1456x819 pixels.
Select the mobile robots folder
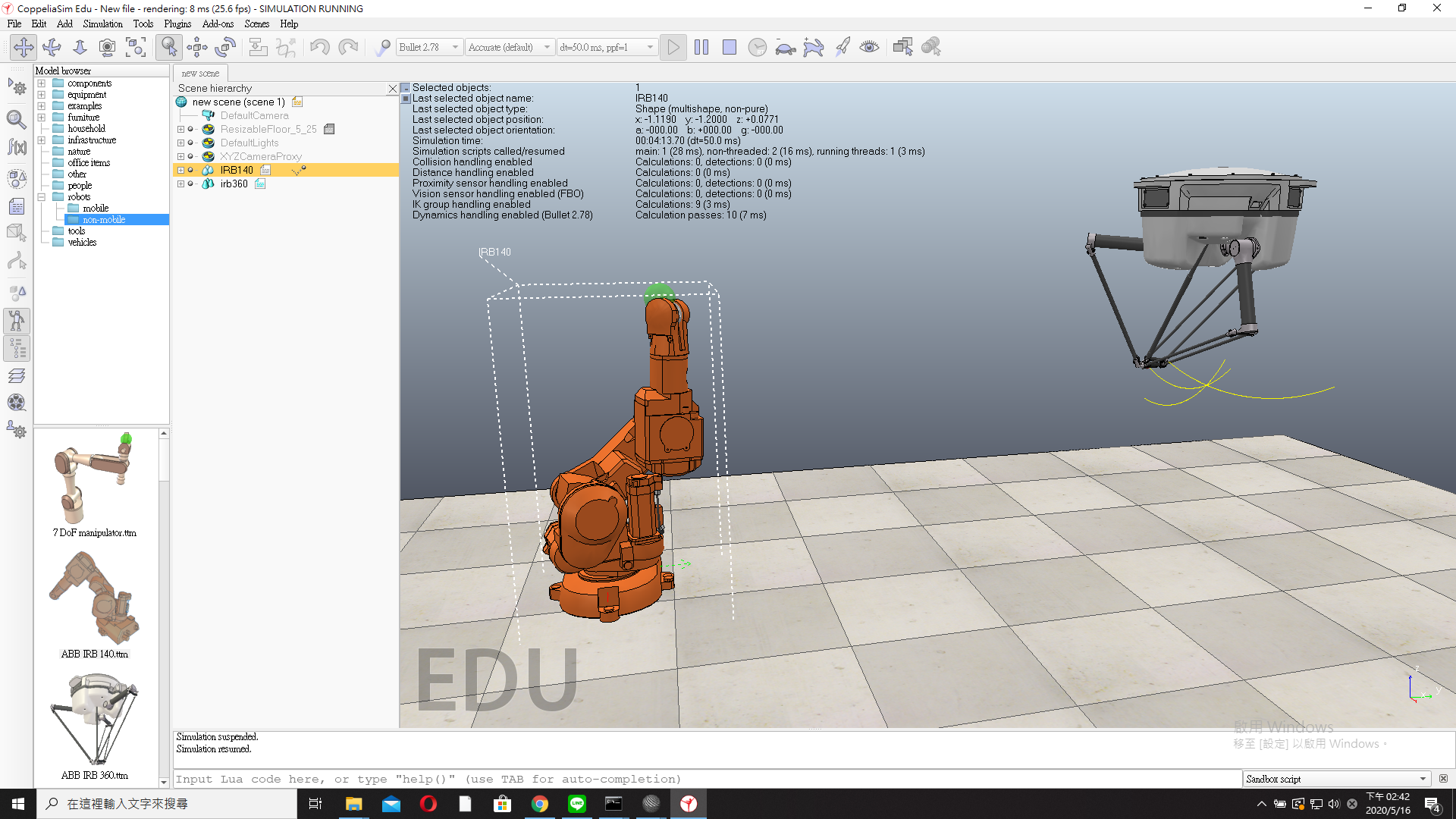click(96, 208)
